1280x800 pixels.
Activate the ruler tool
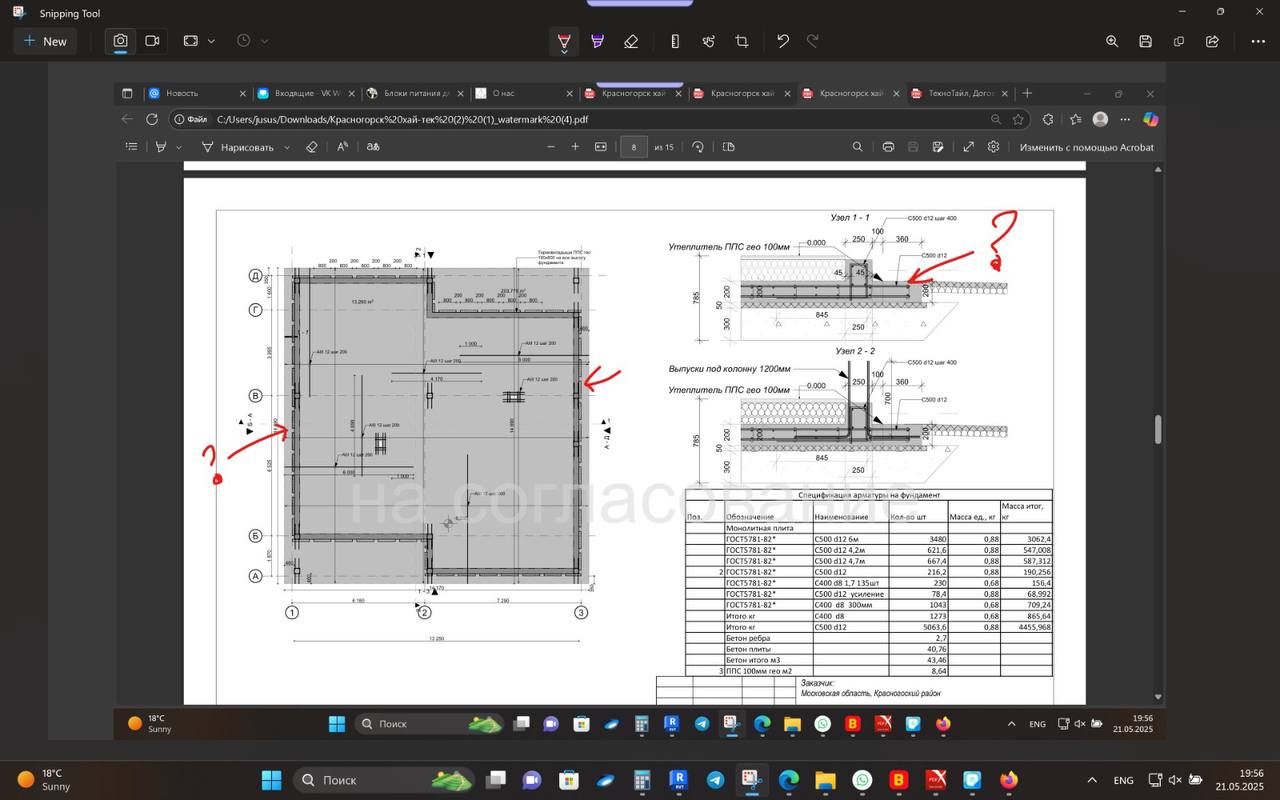[675, 41]
